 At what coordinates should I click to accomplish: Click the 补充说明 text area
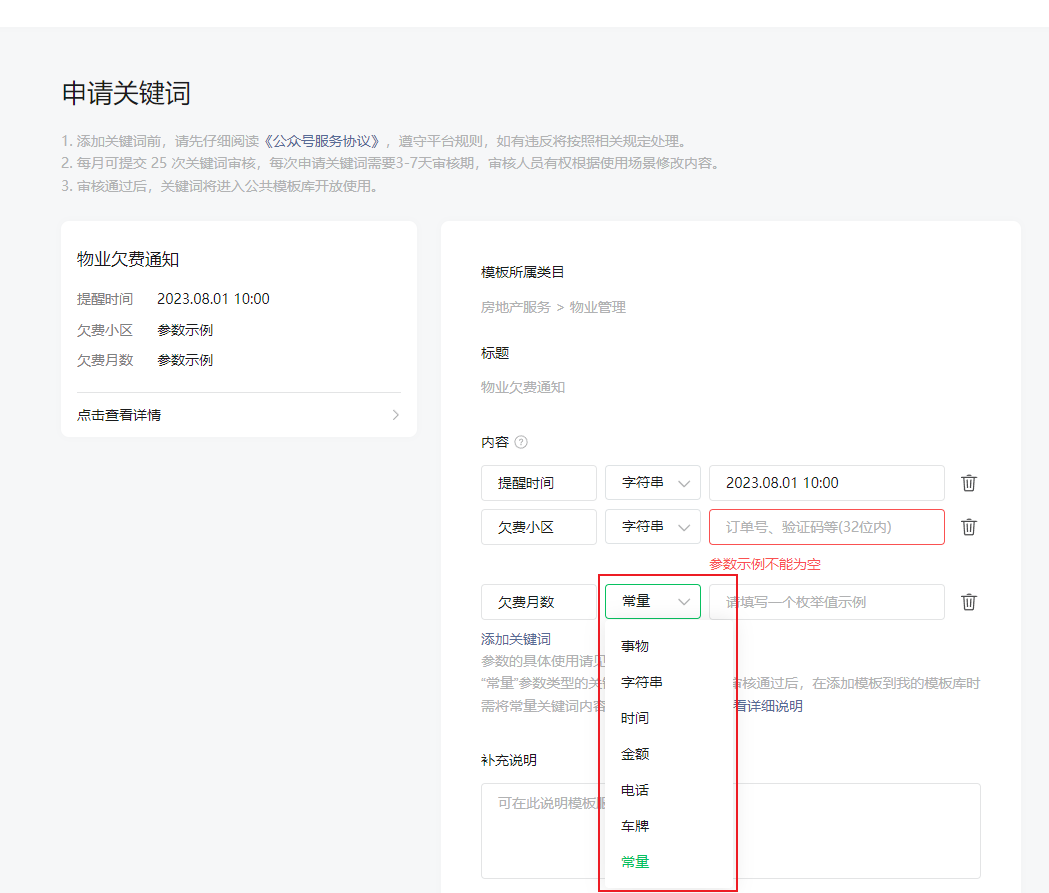(x=731, y=831)
